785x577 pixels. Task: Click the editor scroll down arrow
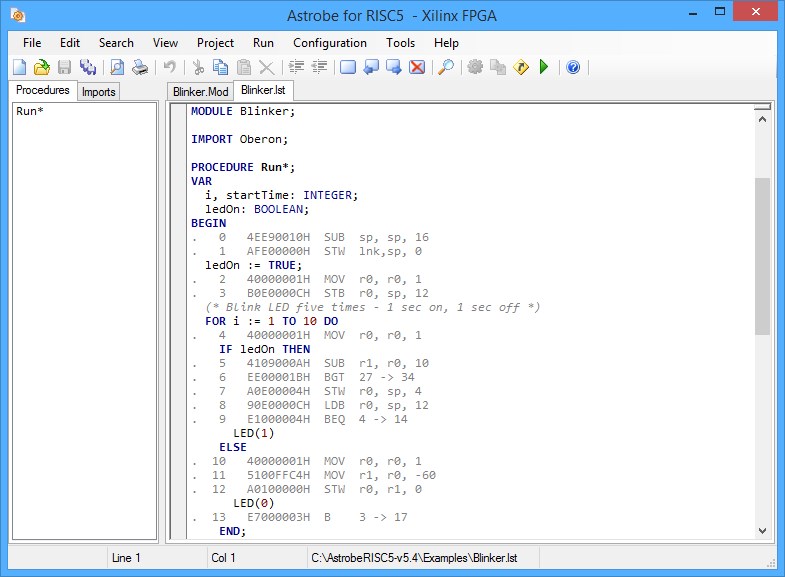click(762, 531)
